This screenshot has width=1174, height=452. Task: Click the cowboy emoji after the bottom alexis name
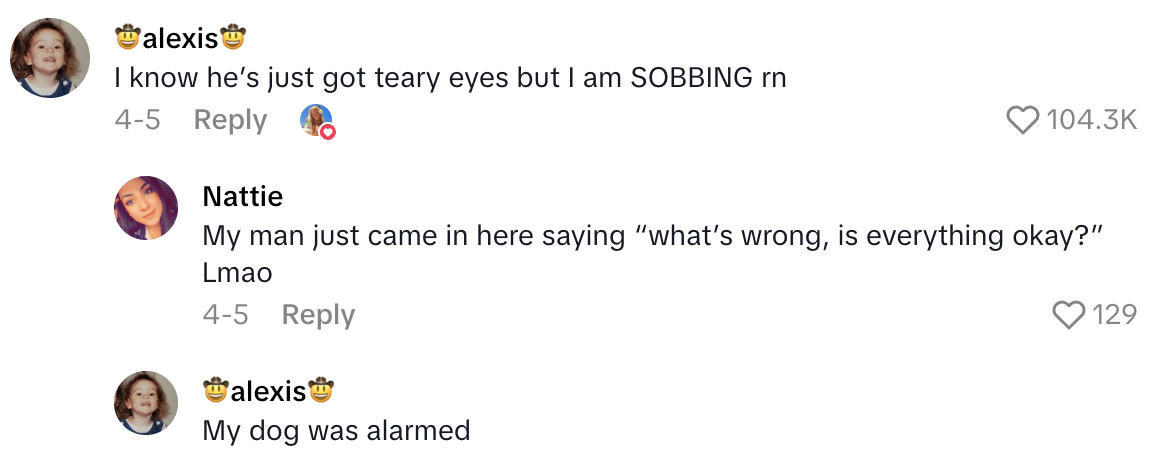(x=321, y=390)
